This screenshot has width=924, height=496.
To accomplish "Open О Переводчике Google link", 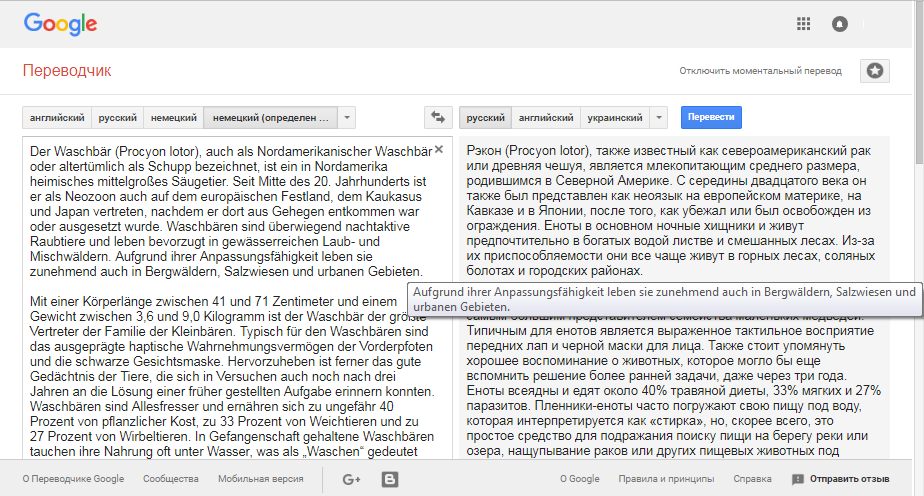I will click(73, 479).
